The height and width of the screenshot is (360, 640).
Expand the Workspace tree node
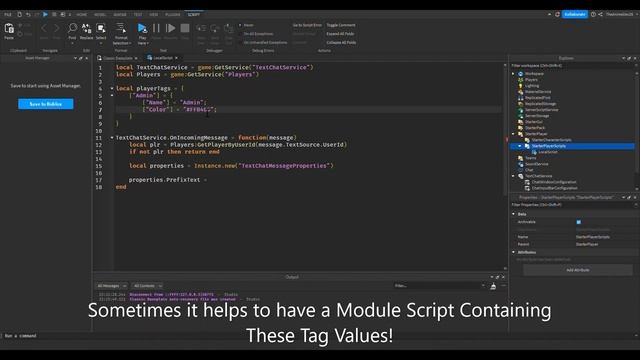point(513,74)
